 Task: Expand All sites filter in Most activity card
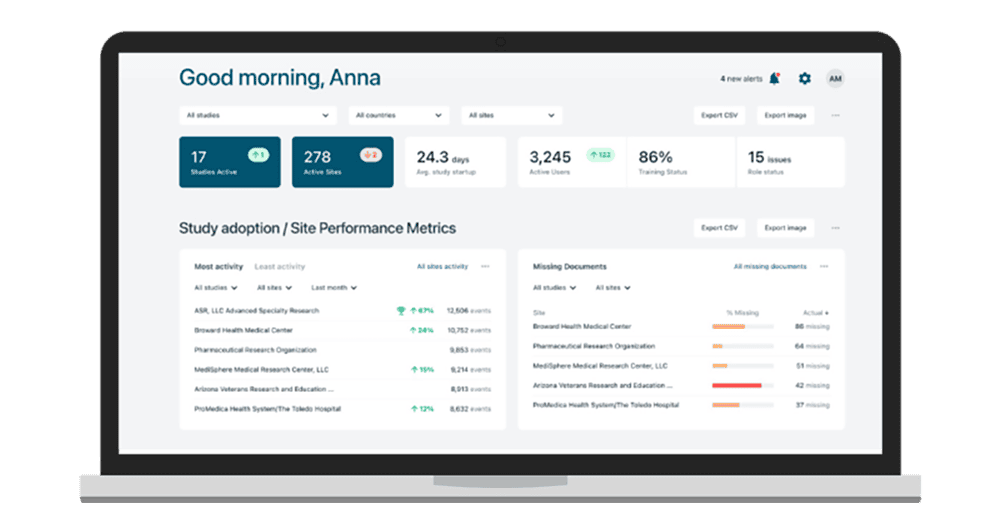tap(274, 288)
